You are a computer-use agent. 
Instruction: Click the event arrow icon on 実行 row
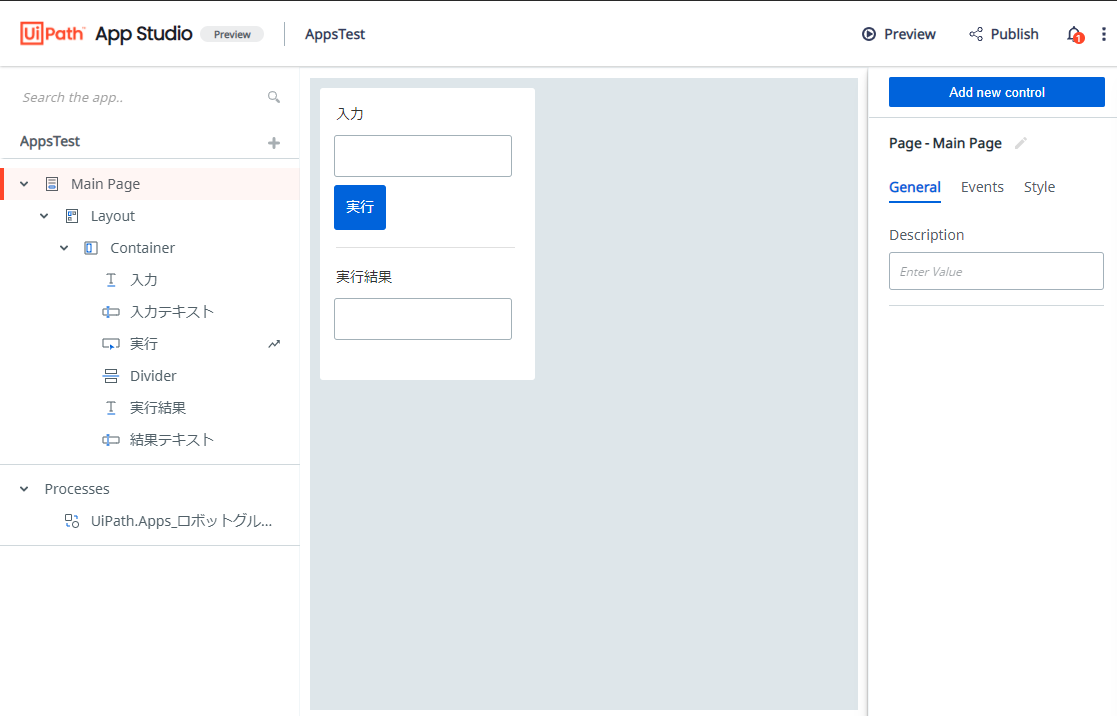(274, 344)
